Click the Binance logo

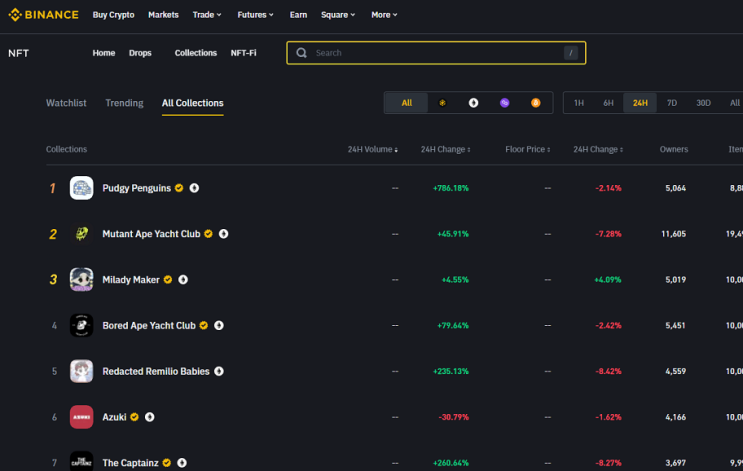[44, 15]
